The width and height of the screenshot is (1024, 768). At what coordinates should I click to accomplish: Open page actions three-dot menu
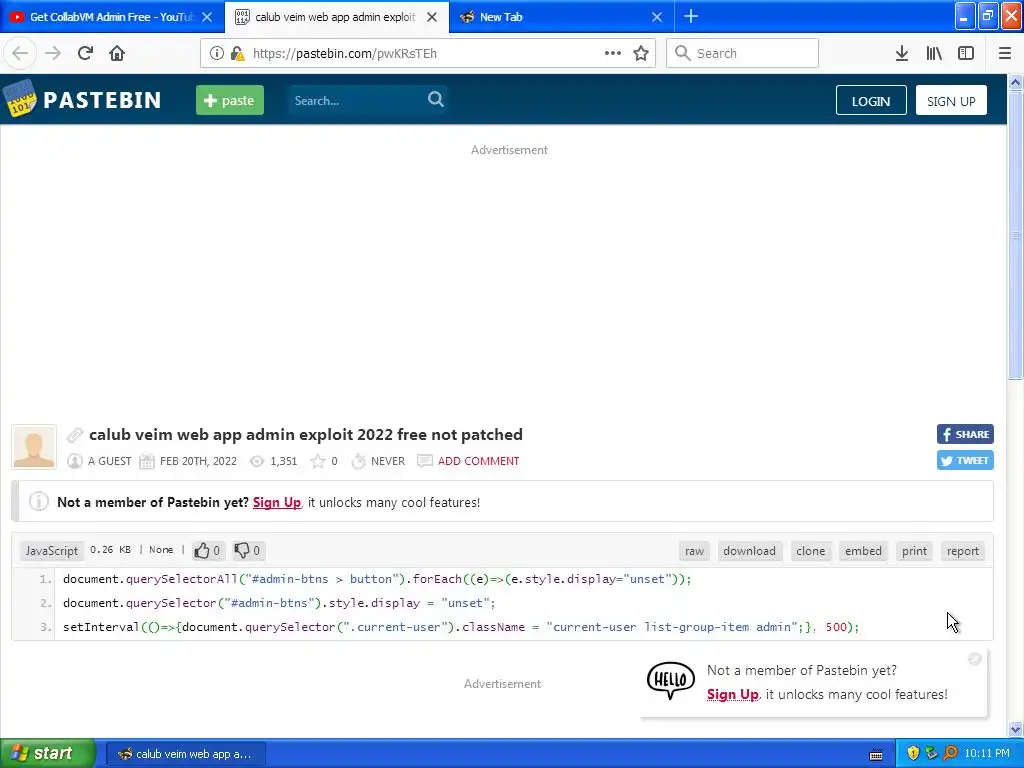coord(613,54)
